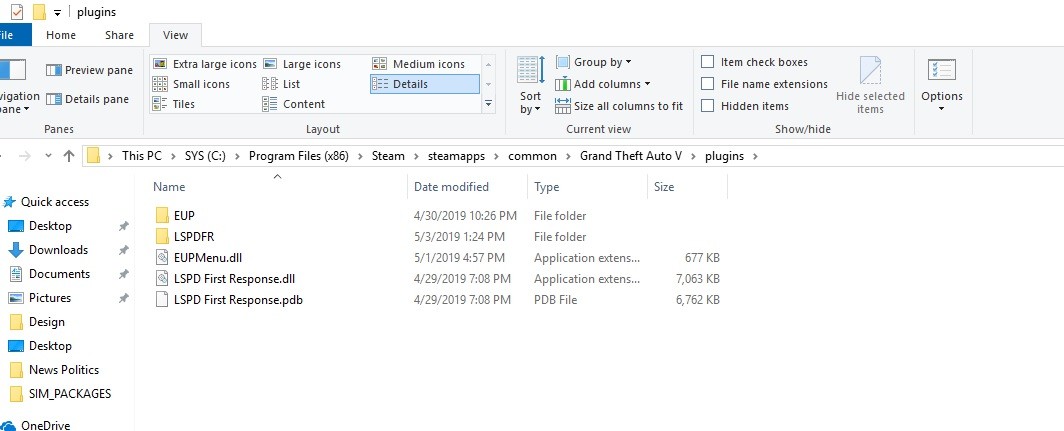Screen dimensions: 1064x431
Task: Open the Share ribbon tab
Action: coord(119,35)
